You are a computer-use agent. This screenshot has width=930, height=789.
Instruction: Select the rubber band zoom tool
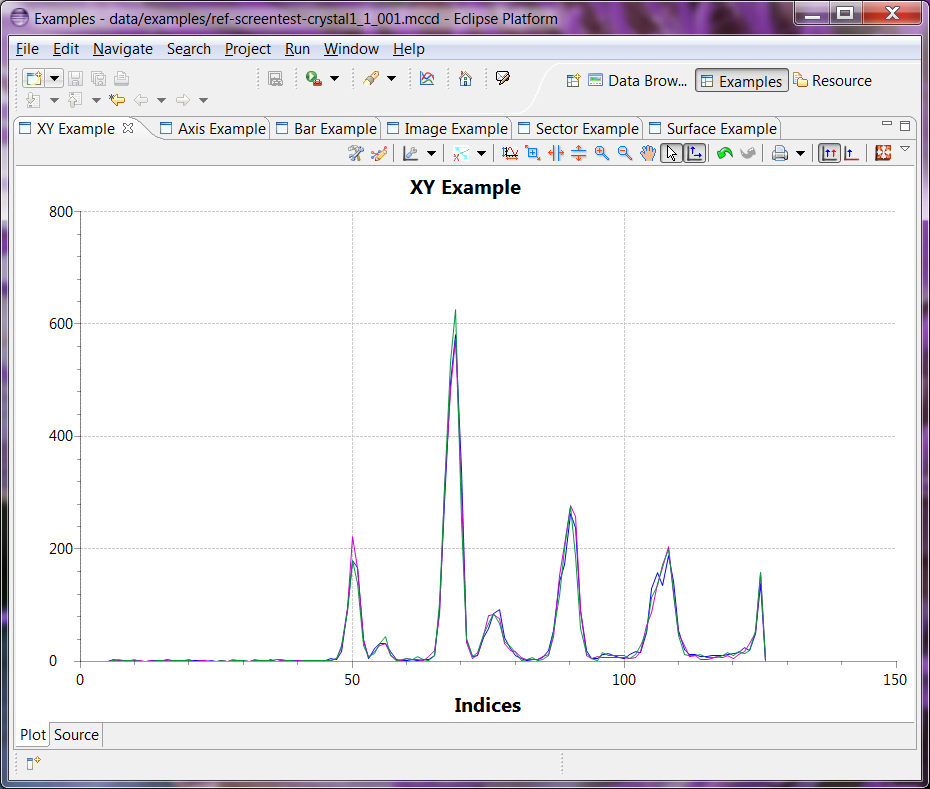pyautogui.click(x=533, y=153)
